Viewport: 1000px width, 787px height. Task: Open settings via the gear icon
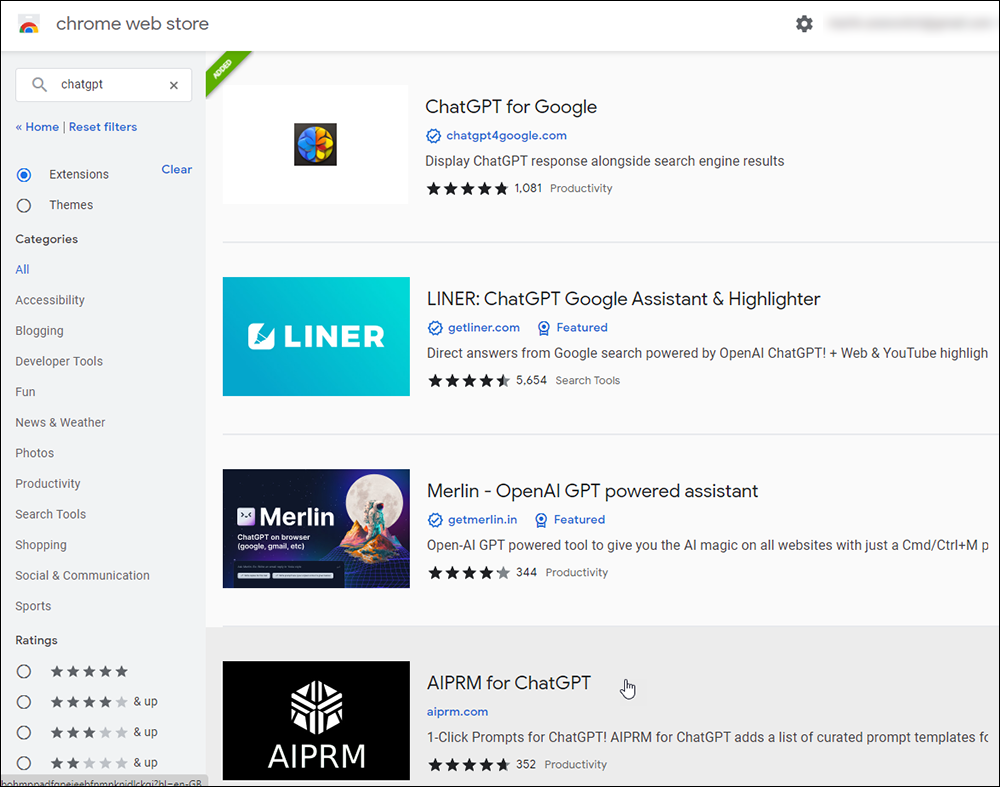(x=804, y=24)
